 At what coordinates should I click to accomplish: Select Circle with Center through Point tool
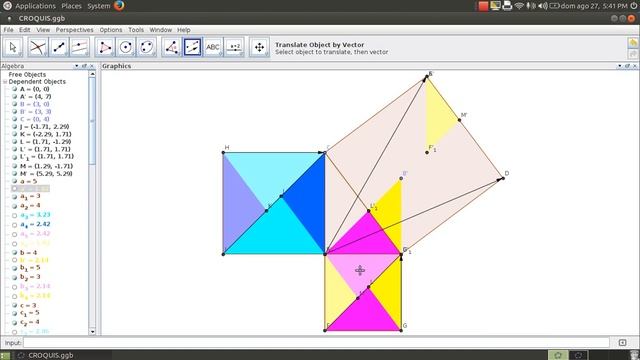coord(126,47)
